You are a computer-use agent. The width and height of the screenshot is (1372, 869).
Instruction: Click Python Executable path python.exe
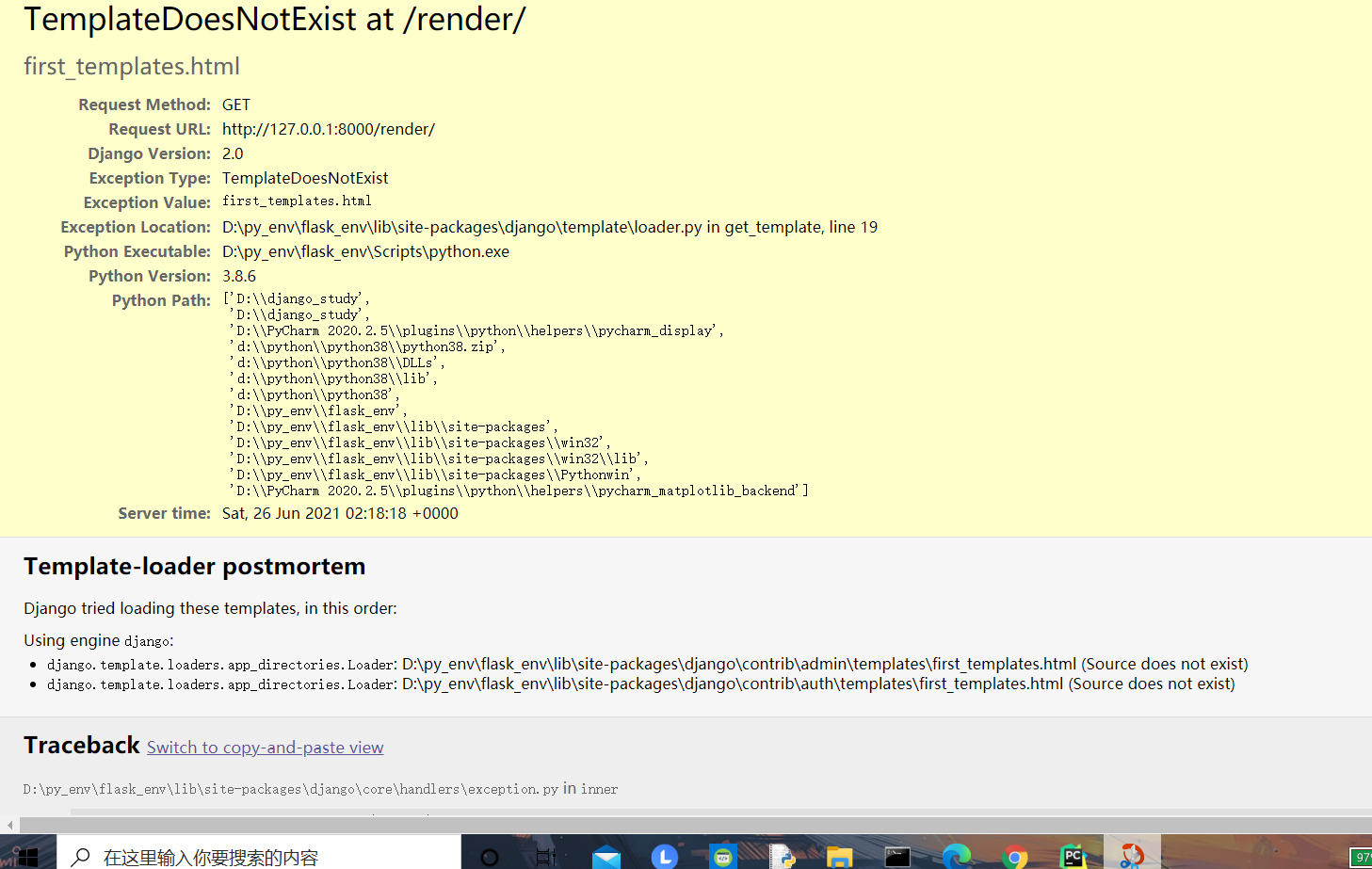click(365, 251)
